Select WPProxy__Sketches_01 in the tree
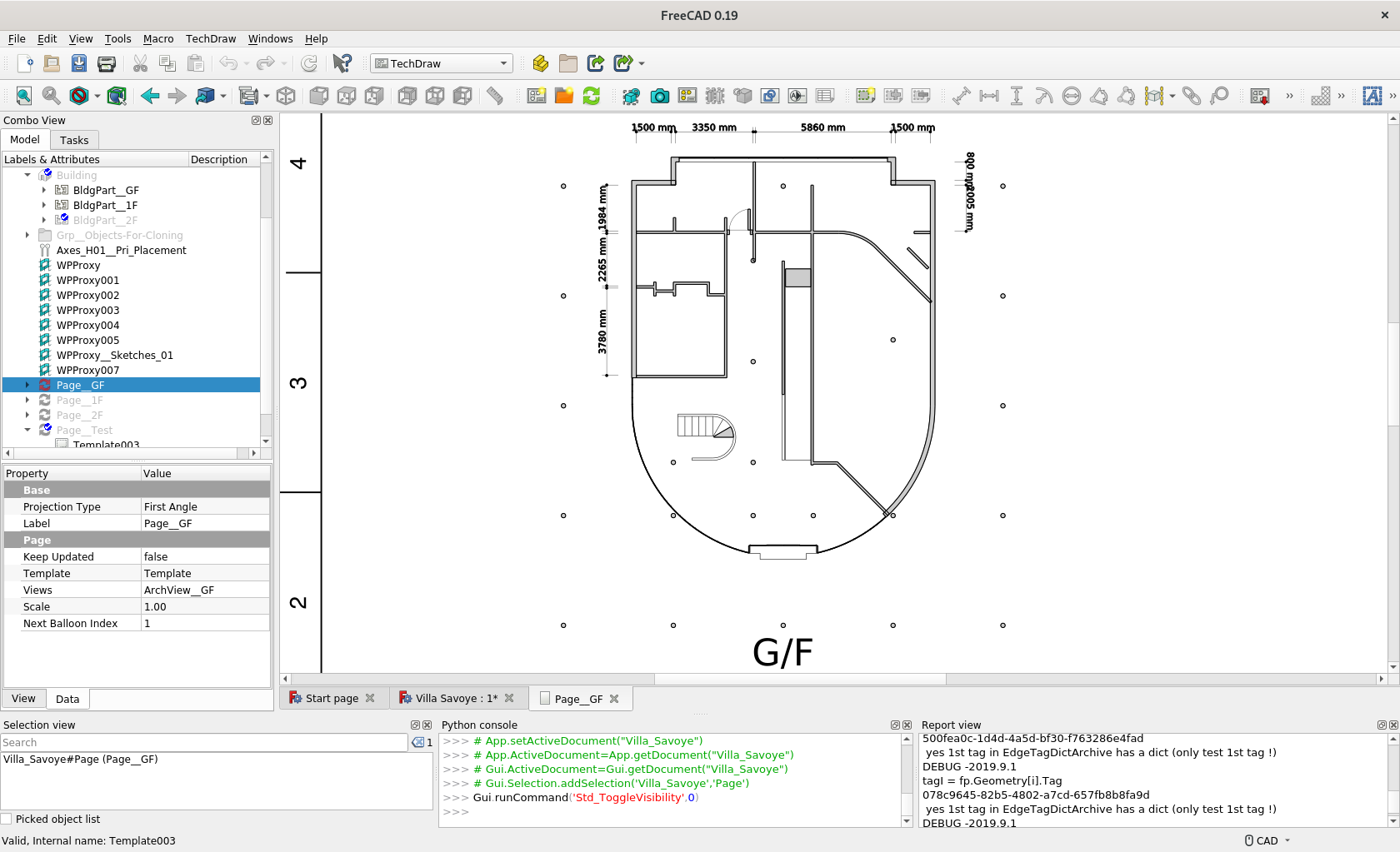Image resolution: width=1400 pixels, height=852 pixels. click(x=115, y=355)
